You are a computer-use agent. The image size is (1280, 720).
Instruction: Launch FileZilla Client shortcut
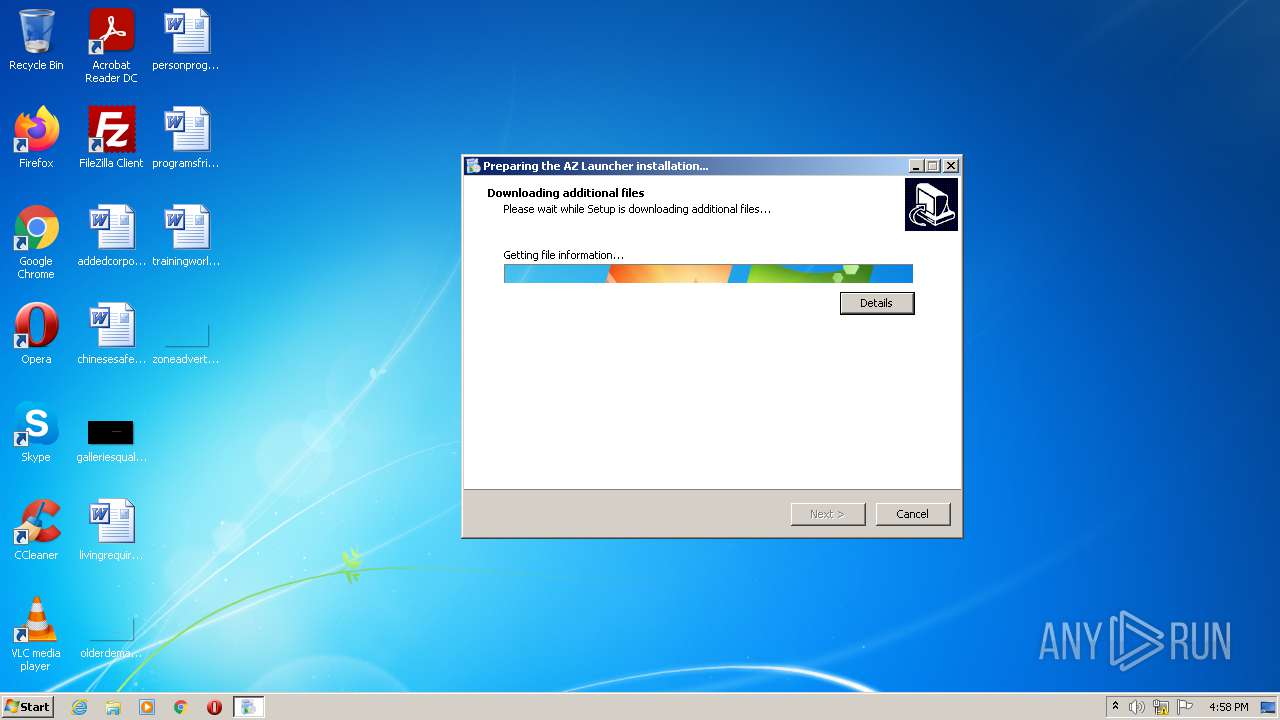click(111, 138)
